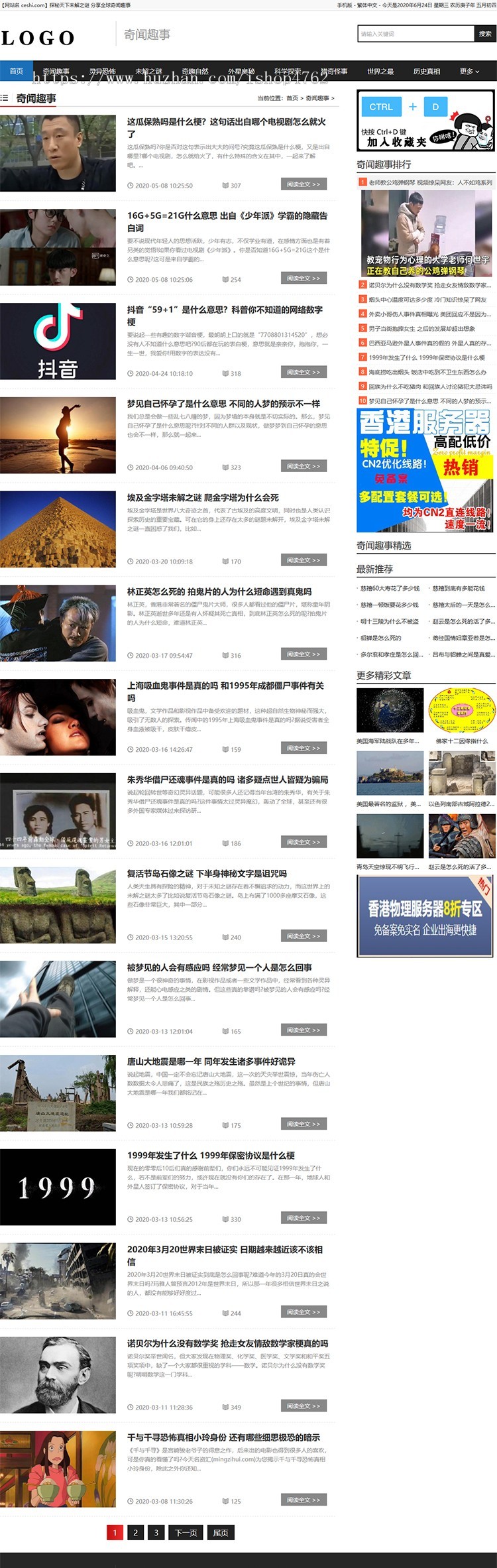
Task: Go to page 2 in pagination
Action: click(135, 1533)
